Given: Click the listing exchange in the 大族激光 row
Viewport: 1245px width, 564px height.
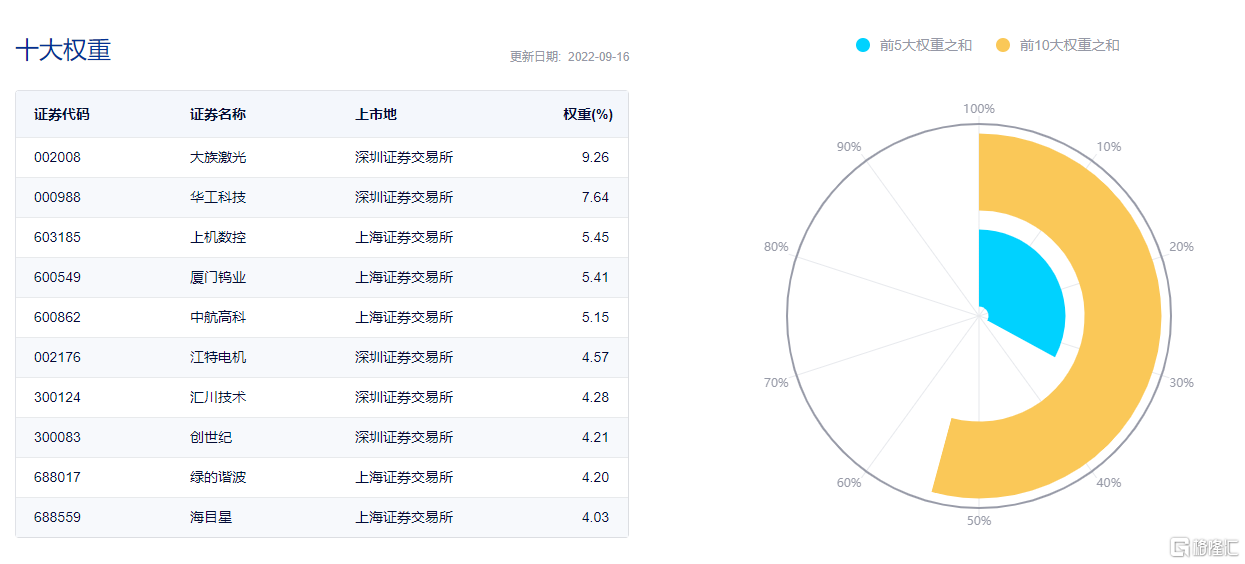Looking at the screenshot, I should (404, 157).
